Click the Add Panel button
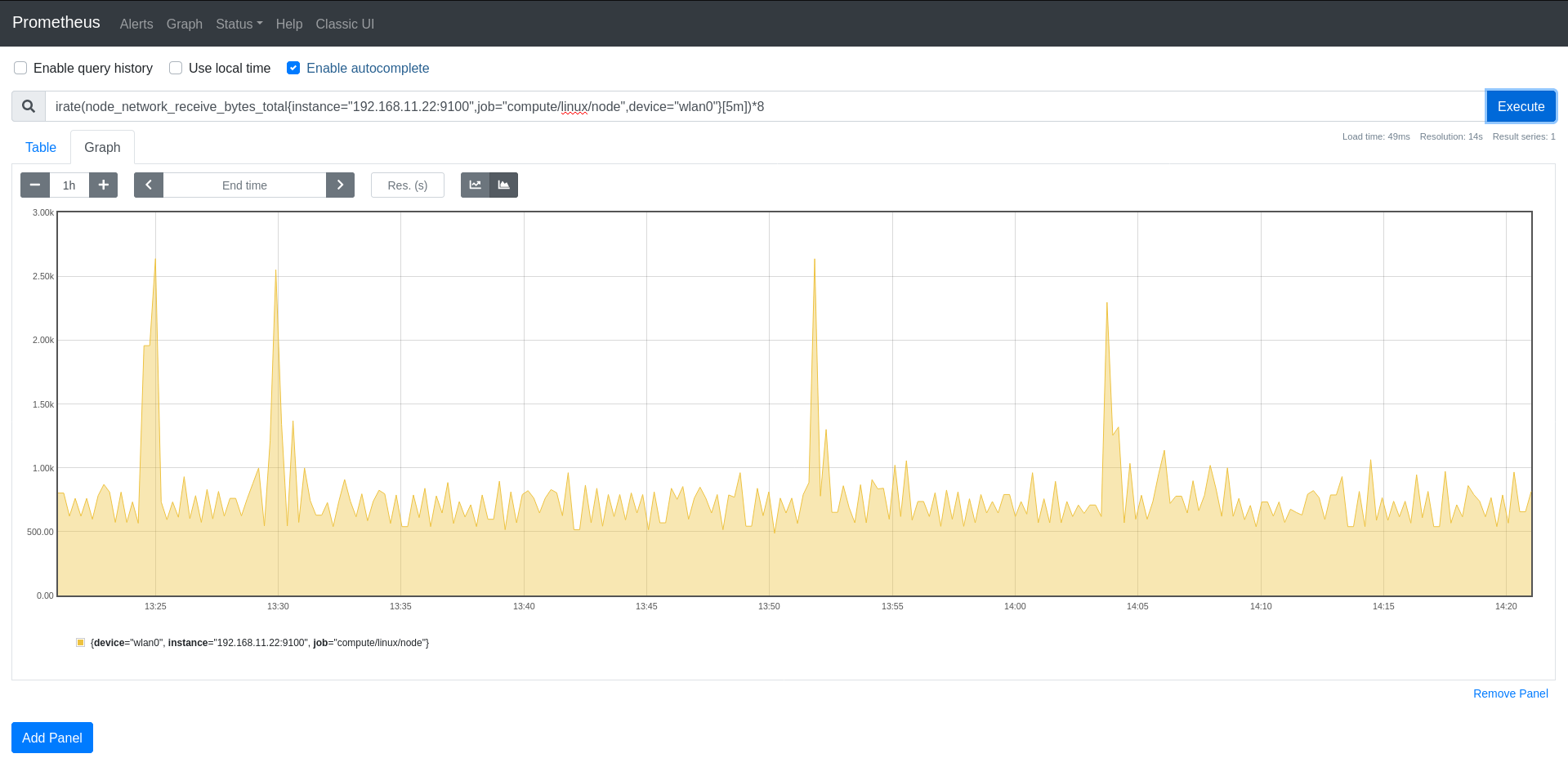The image size is (1568, 776). pyautogui.click(x=52, y=738)
